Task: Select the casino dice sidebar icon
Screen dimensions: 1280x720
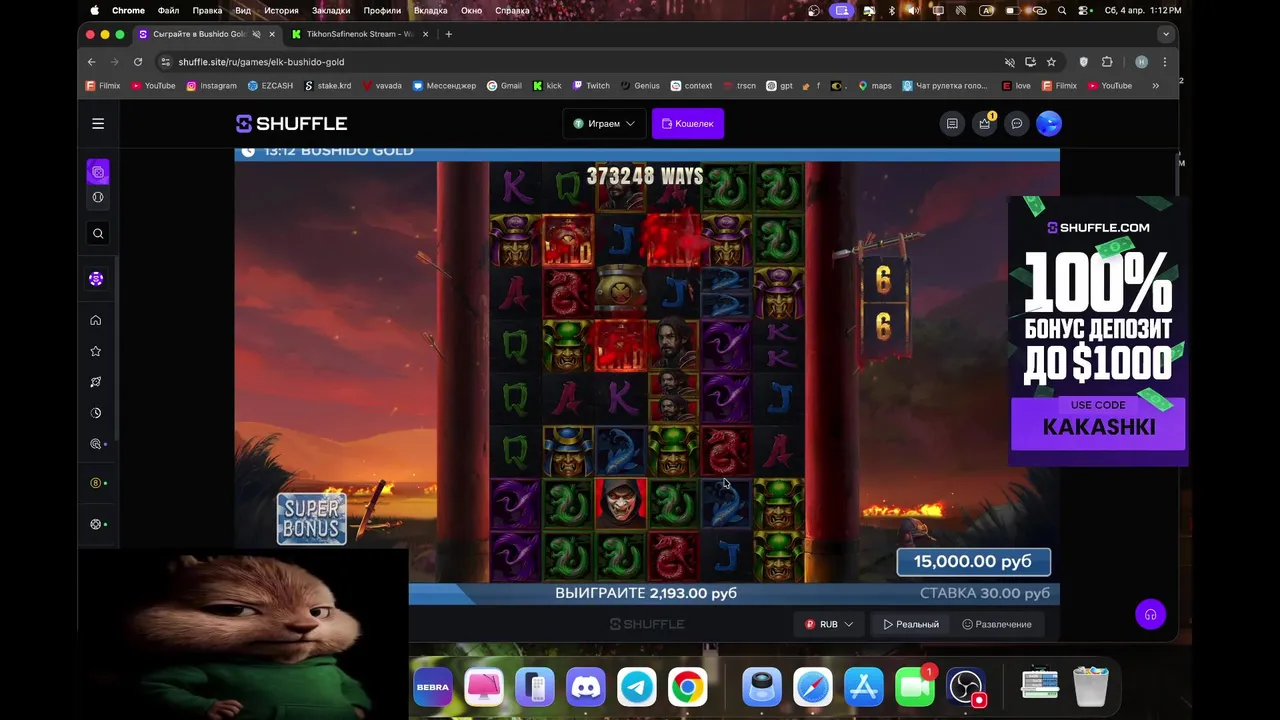Action: point(98,172)
